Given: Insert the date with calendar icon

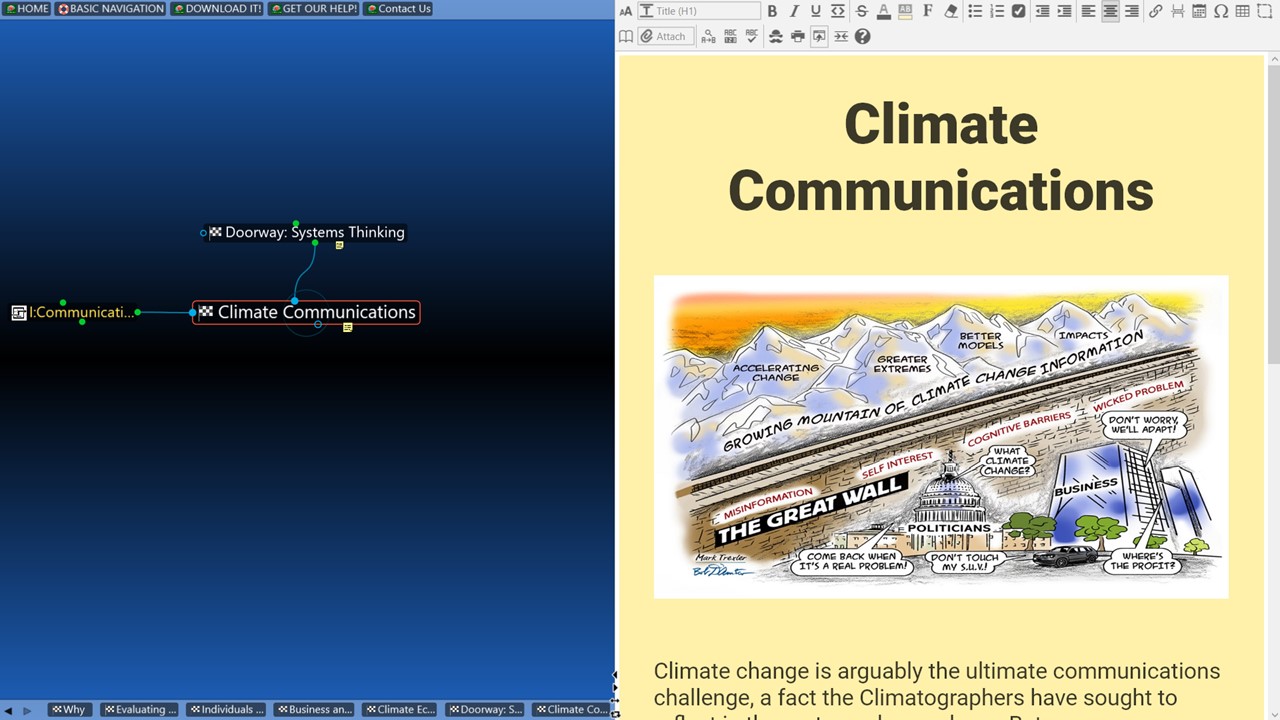Looking at the screenshot, I should pos(1199,11).
